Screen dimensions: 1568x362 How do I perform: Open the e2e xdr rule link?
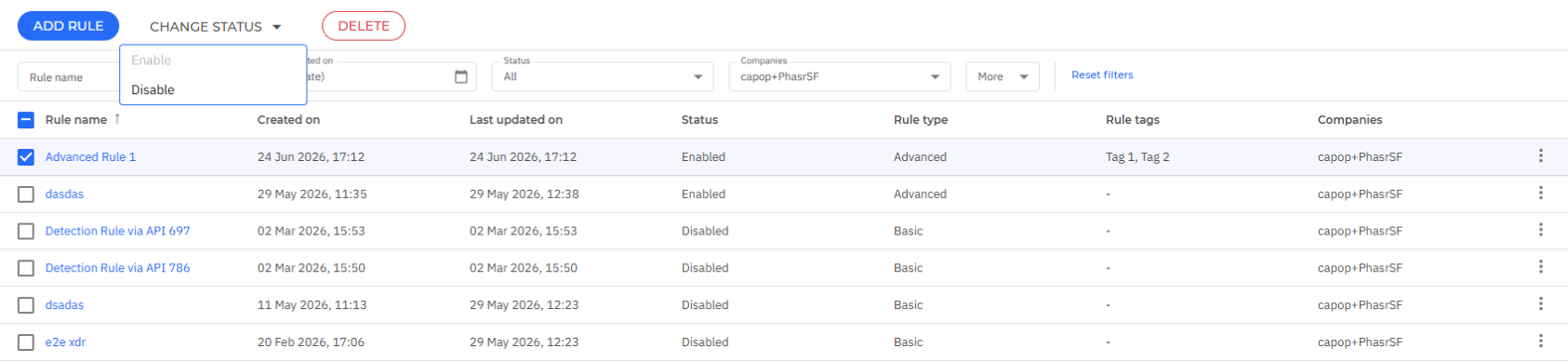(x=65, y=342)
